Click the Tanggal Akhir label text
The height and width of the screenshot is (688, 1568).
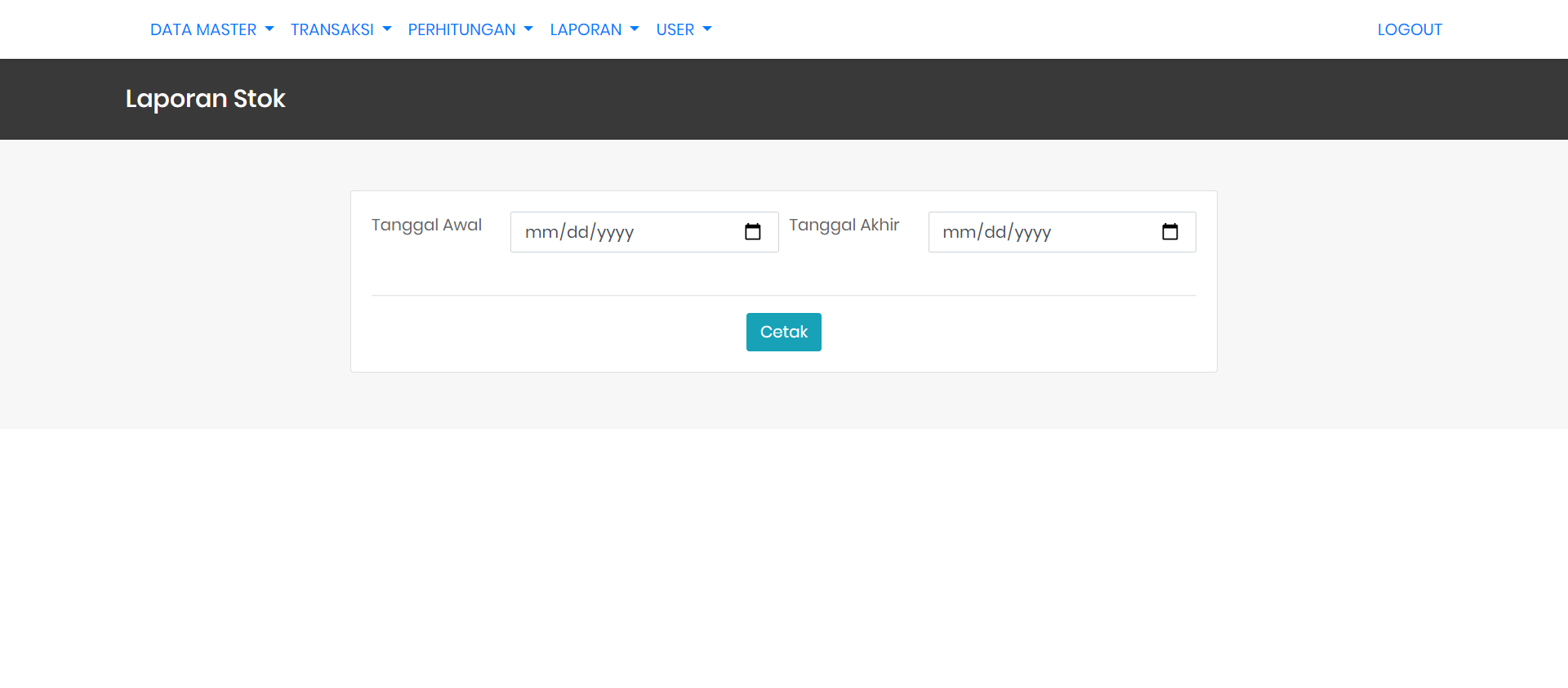tap(844, 225)
